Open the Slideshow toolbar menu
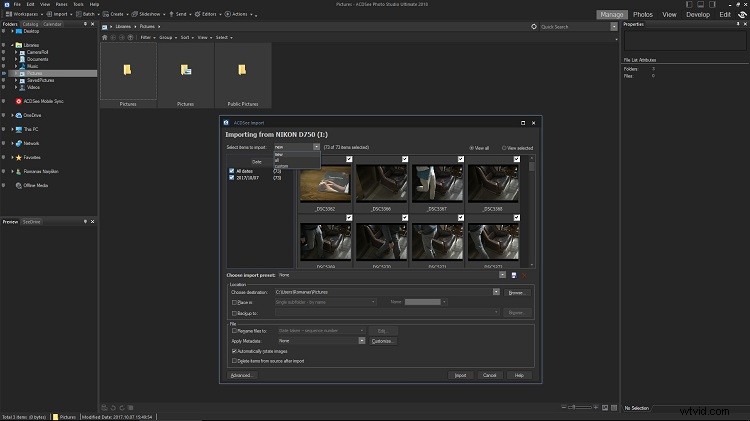The image size is (750, 421). 148,14
